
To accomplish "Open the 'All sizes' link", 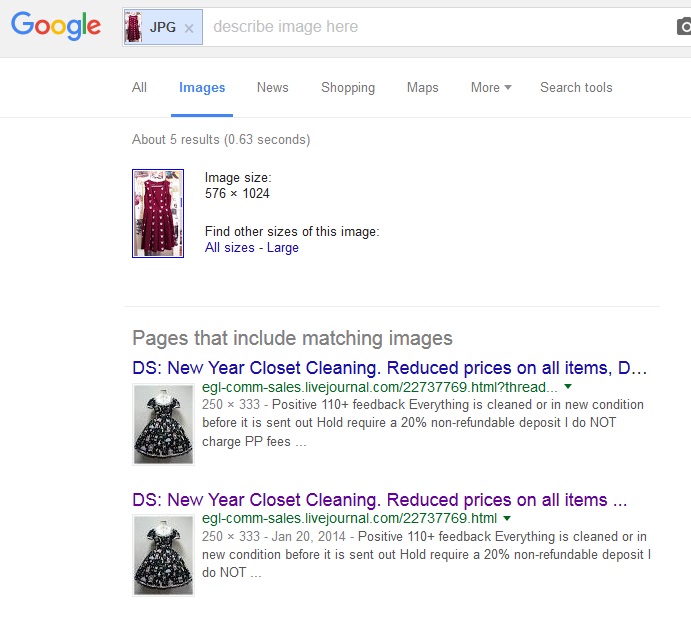I will (x=229, y=248).
